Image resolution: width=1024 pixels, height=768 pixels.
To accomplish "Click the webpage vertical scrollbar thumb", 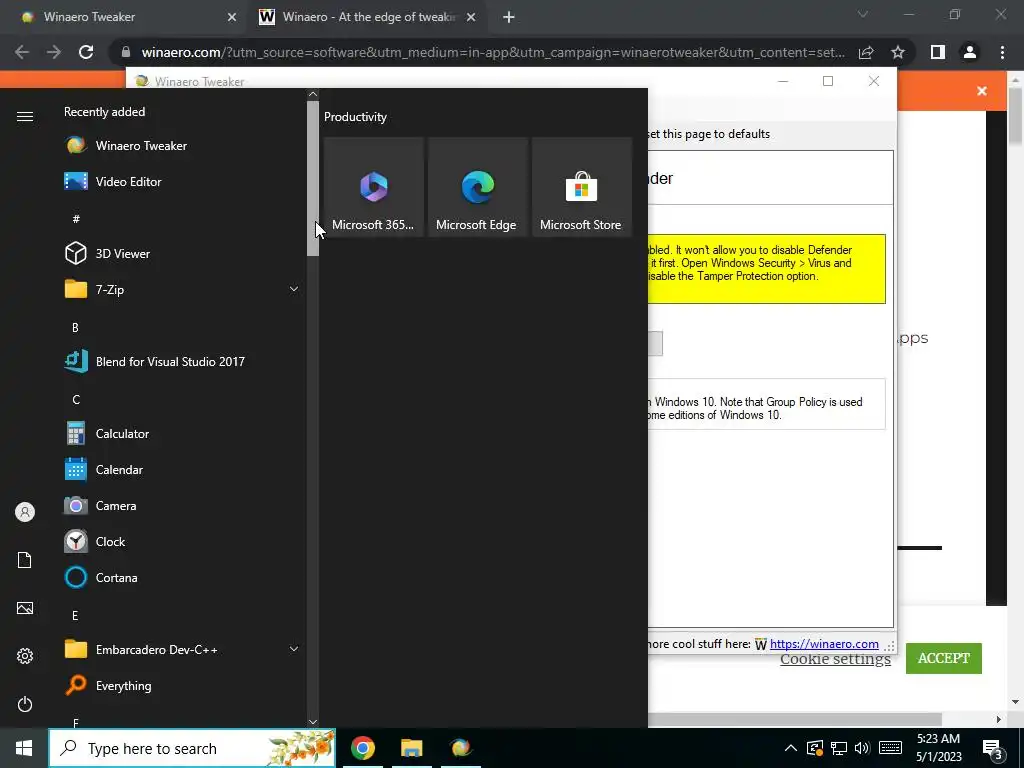I will point(1015,114).
